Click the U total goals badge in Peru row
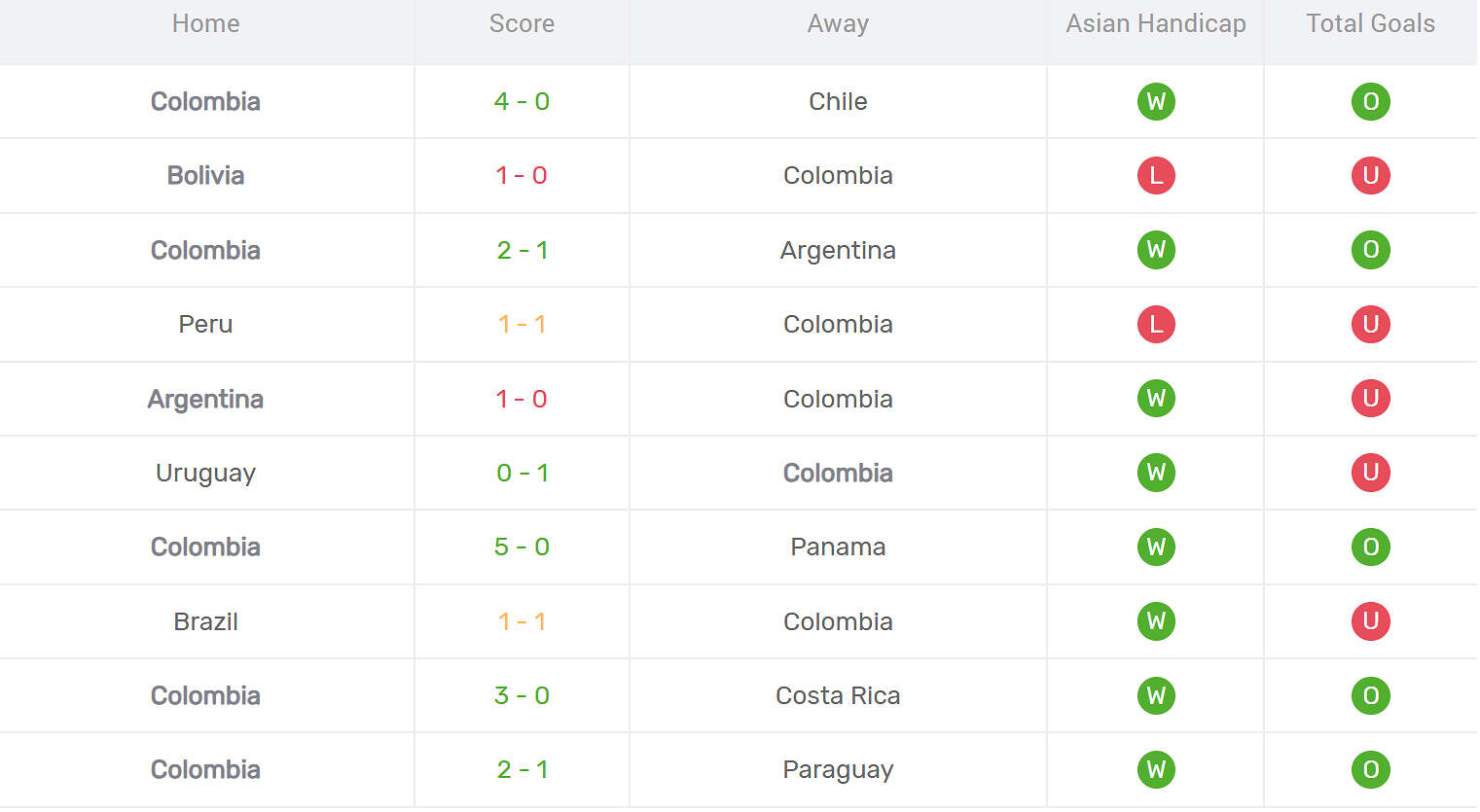 click(1370, 324)
